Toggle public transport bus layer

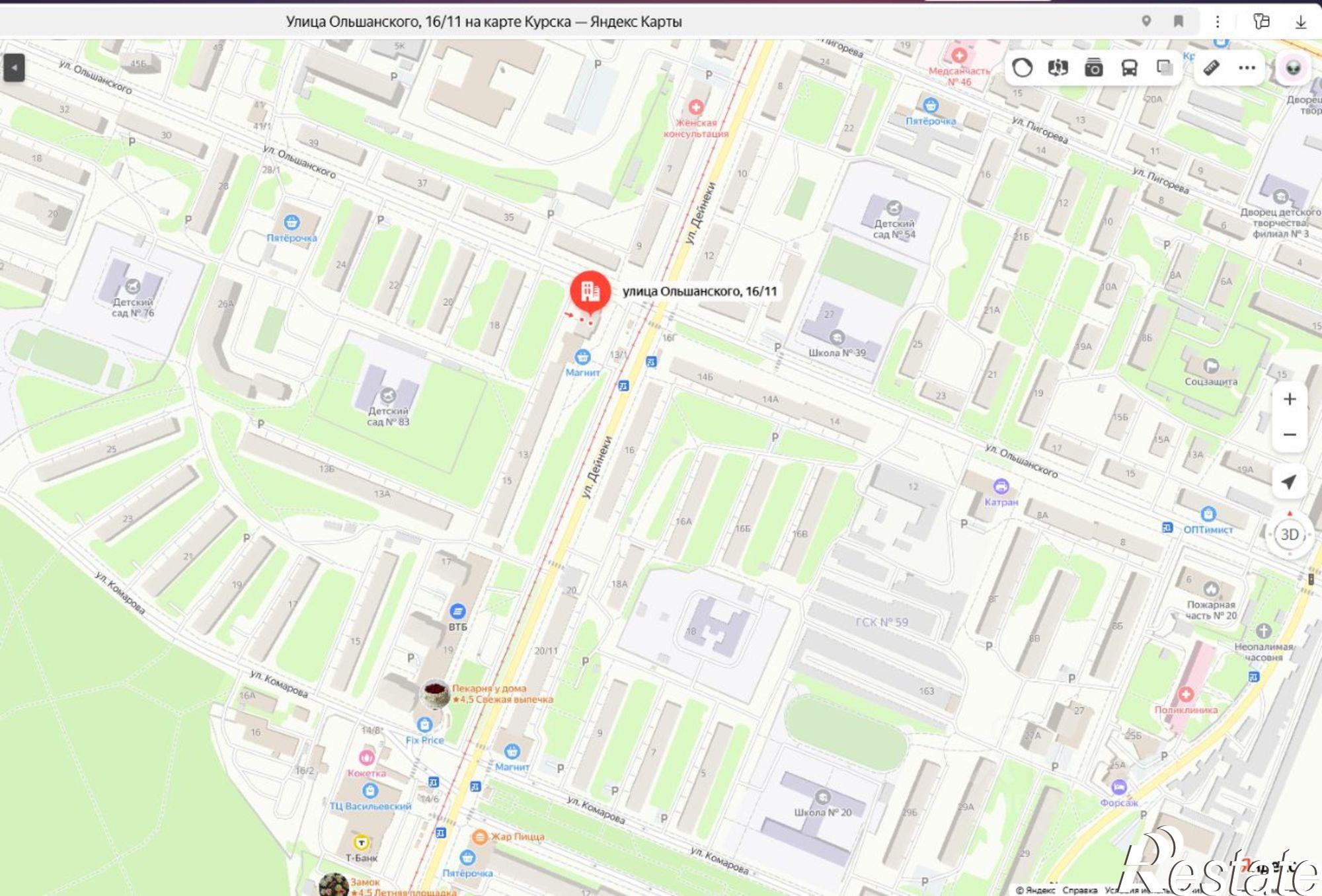[1129, 68]
